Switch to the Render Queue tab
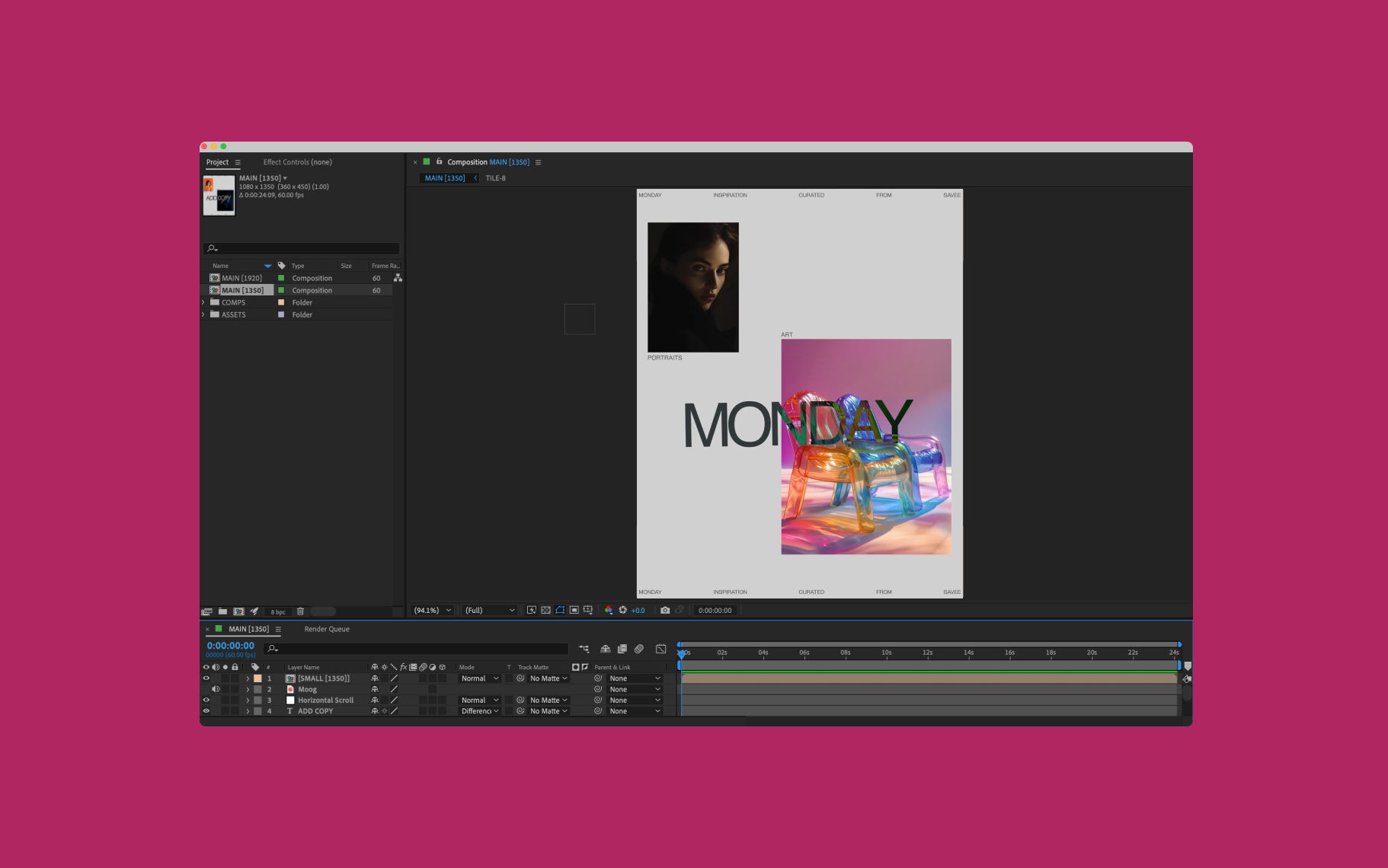1388x868 pixels. click(x=327, y=629)
